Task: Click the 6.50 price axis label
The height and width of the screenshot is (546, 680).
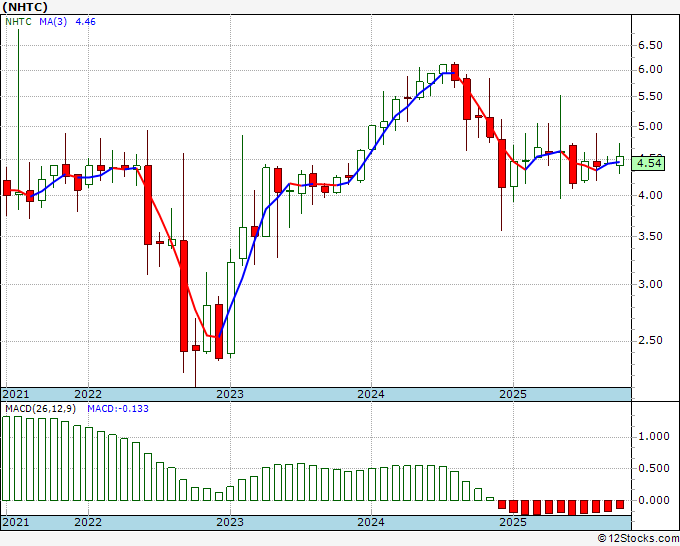Action: coord(650,46)
